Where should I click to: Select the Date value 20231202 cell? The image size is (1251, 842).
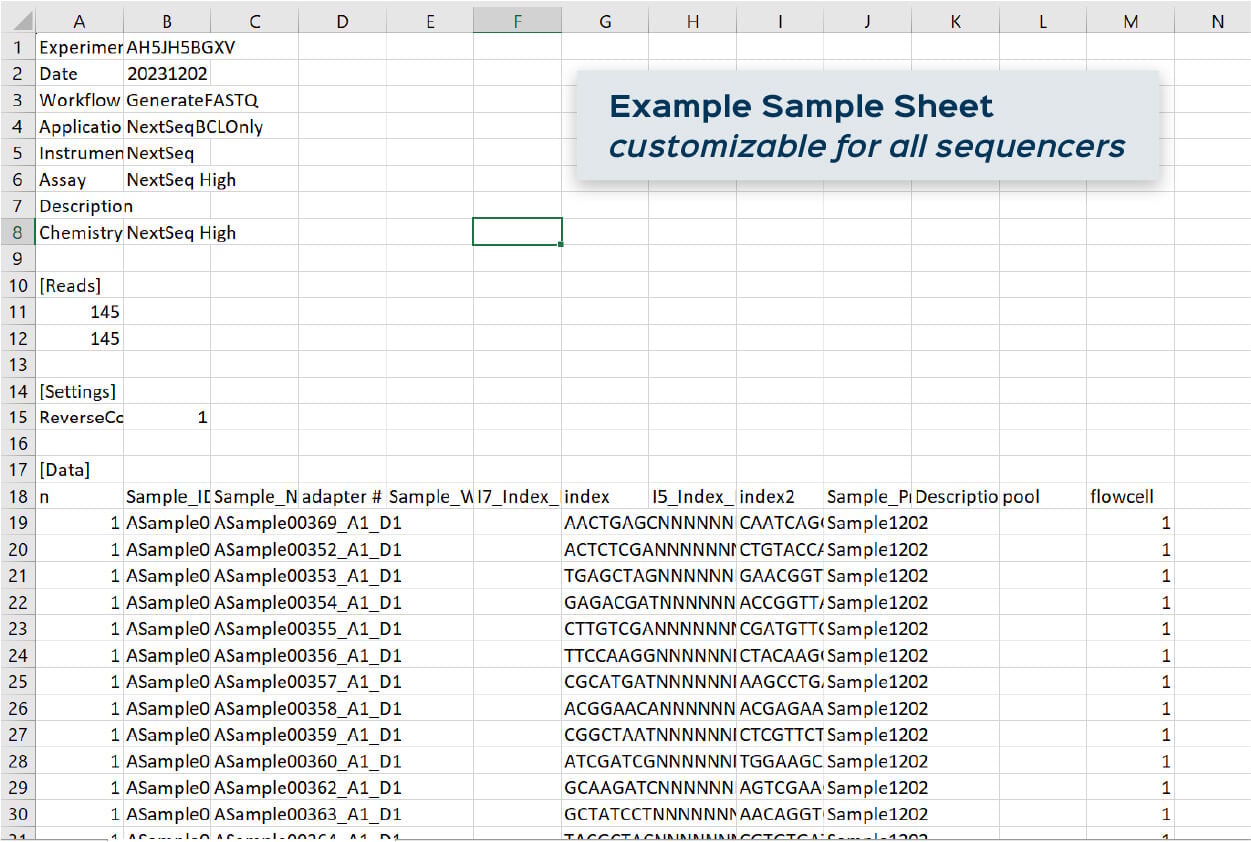point(166,73)
